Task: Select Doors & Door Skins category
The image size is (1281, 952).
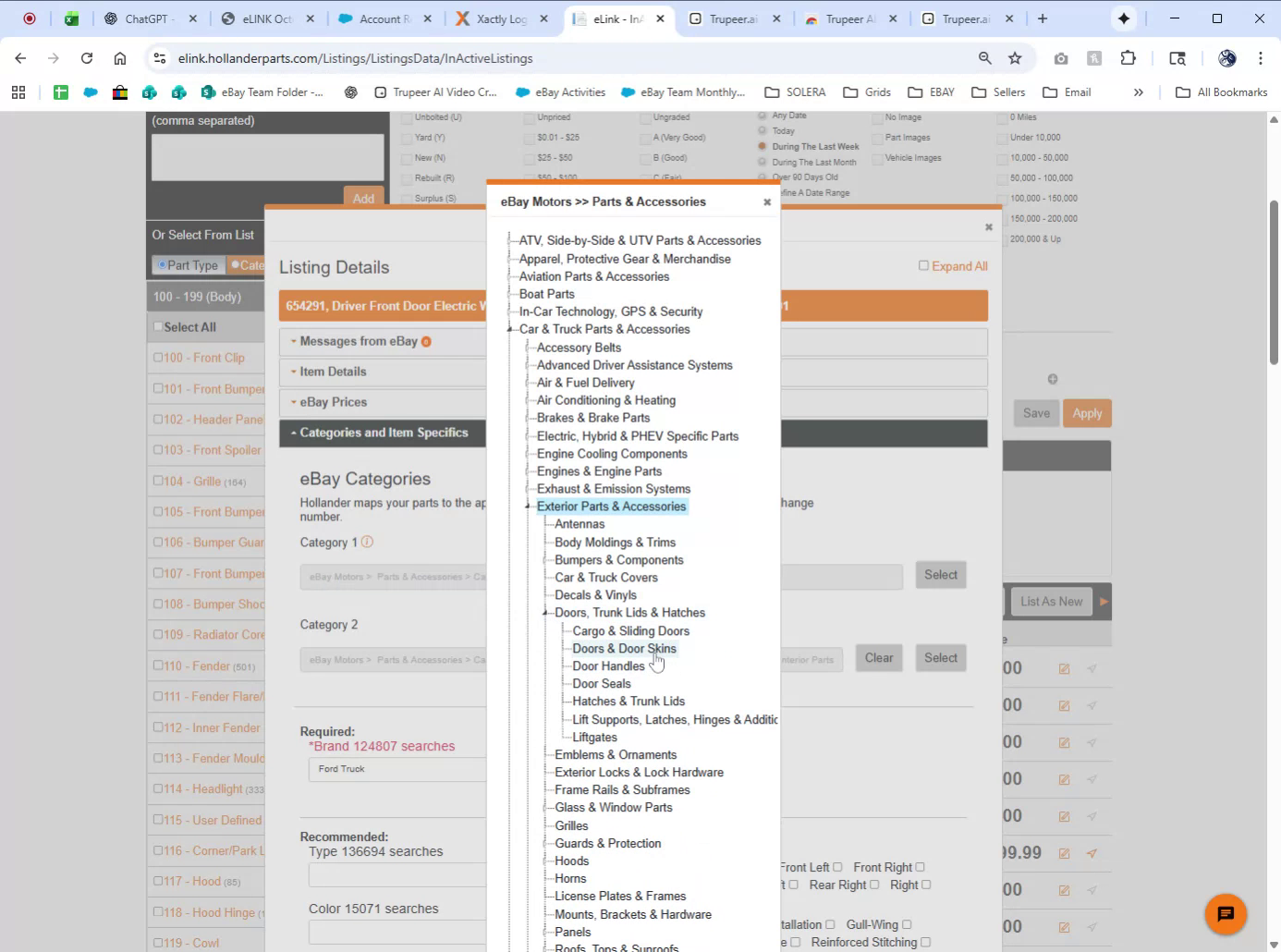Action: [624, 649]
